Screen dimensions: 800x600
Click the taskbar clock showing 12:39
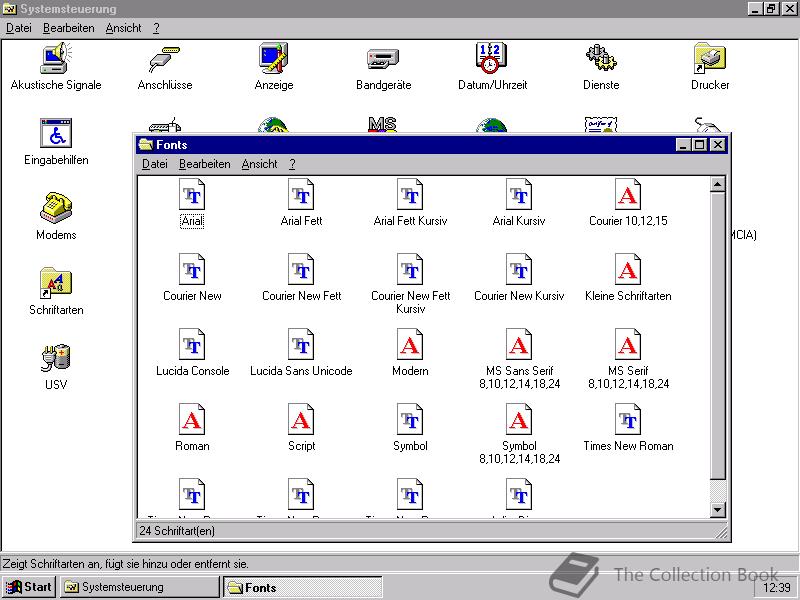tap(776, 588)
